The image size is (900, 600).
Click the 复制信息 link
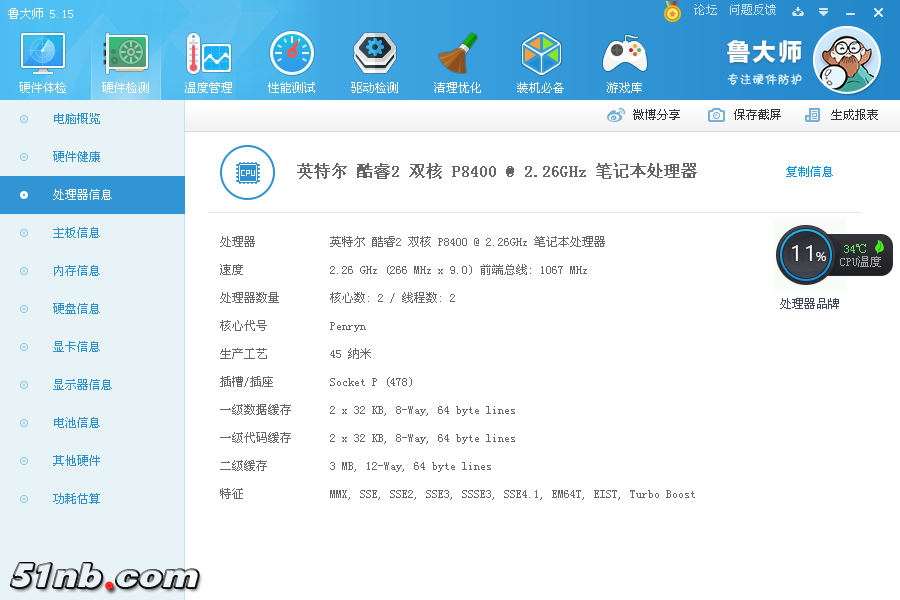(809, 172)
